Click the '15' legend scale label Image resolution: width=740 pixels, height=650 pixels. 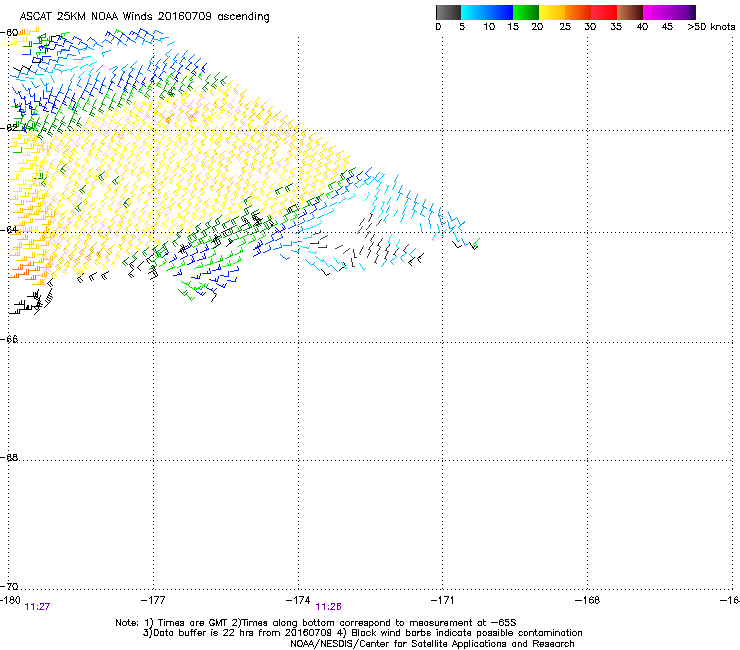(x=513, y=27)
